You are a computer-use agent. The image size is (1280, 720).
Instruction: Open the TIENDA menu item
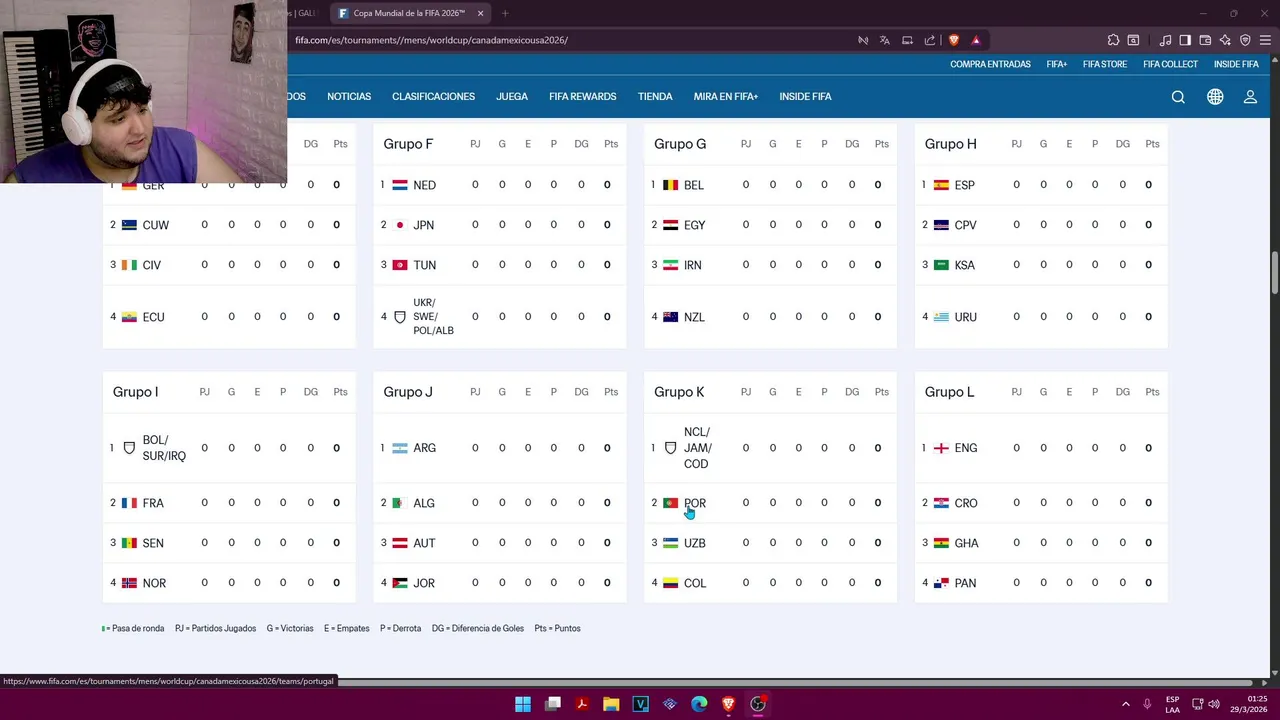(655, 97)
